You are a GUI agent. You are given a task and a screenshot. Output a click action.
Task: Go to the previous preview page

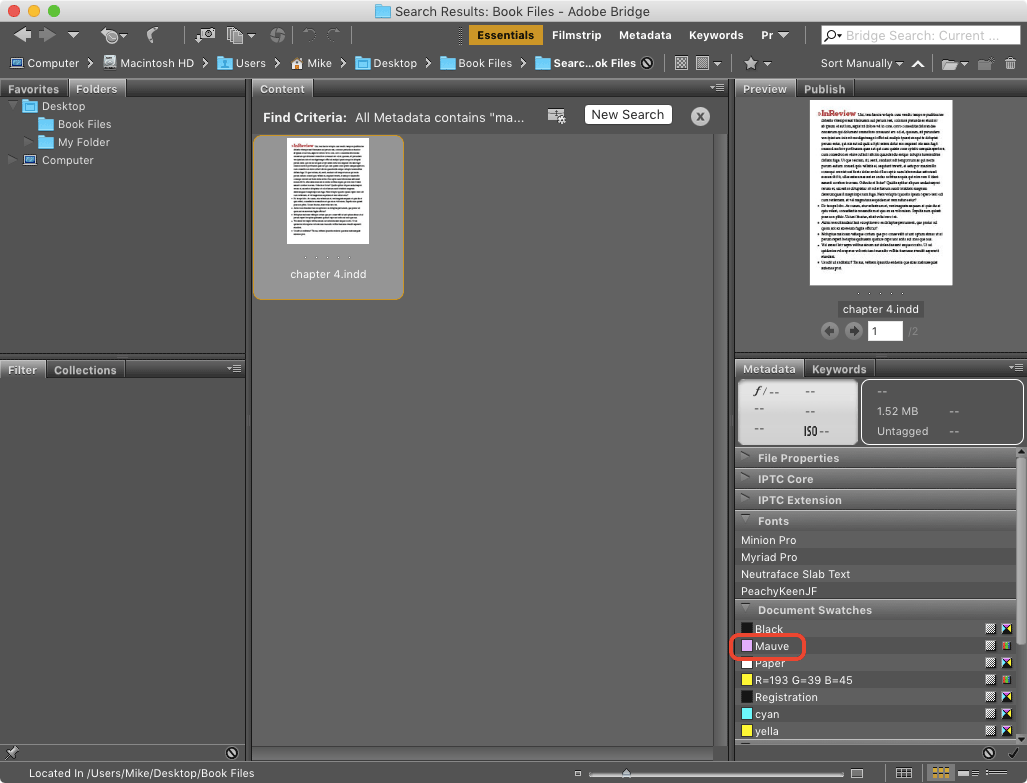[x=830, y=331]
